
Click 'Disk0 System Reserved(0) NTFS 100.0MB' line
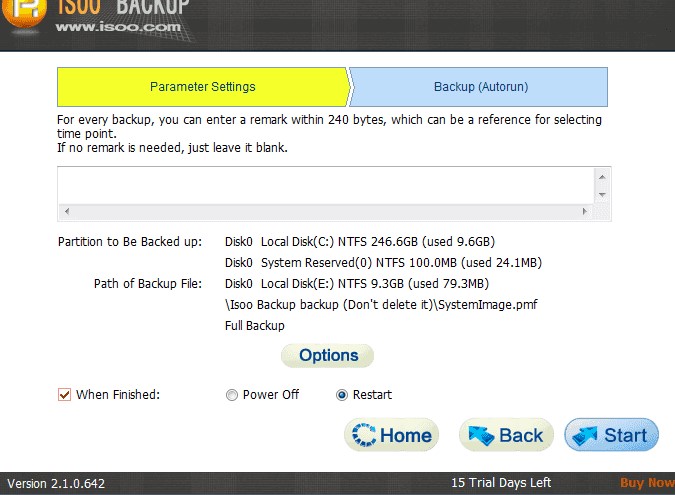383,263
